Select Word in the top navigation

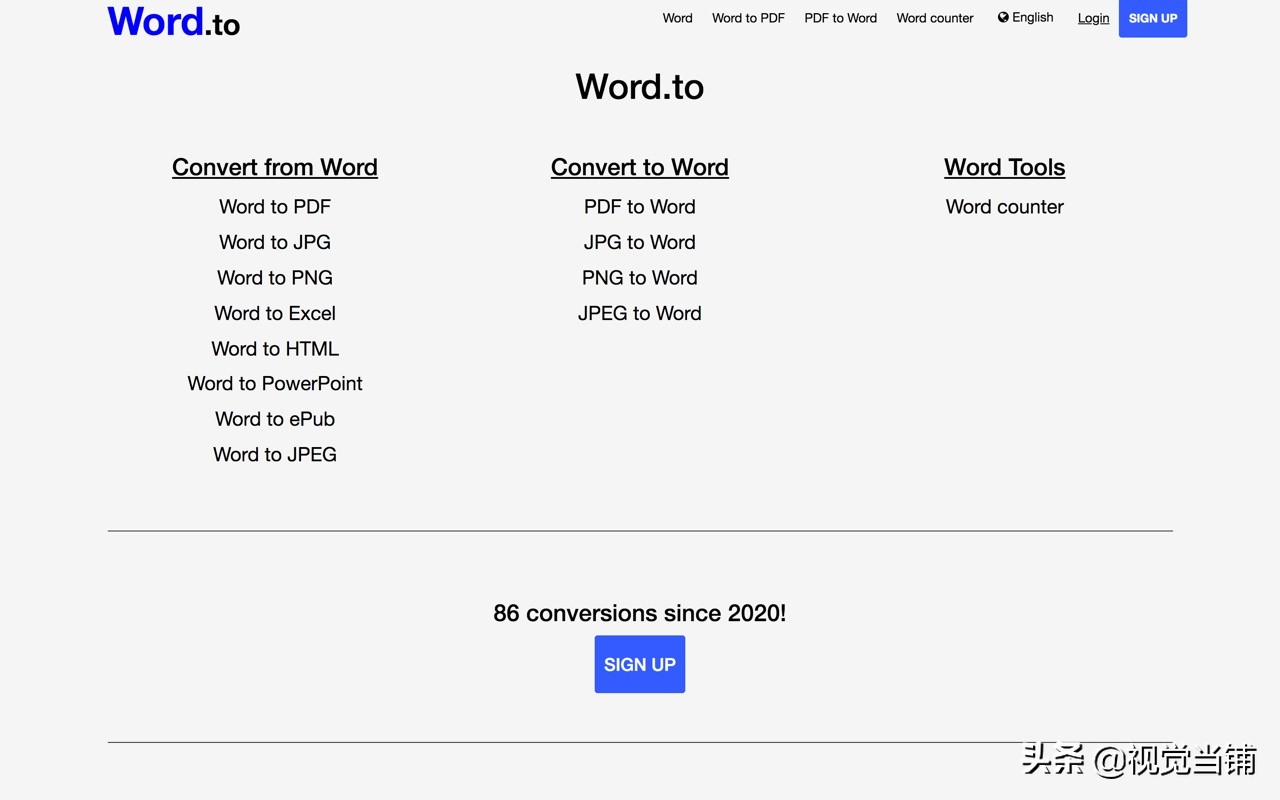click(x=677, y=18)
